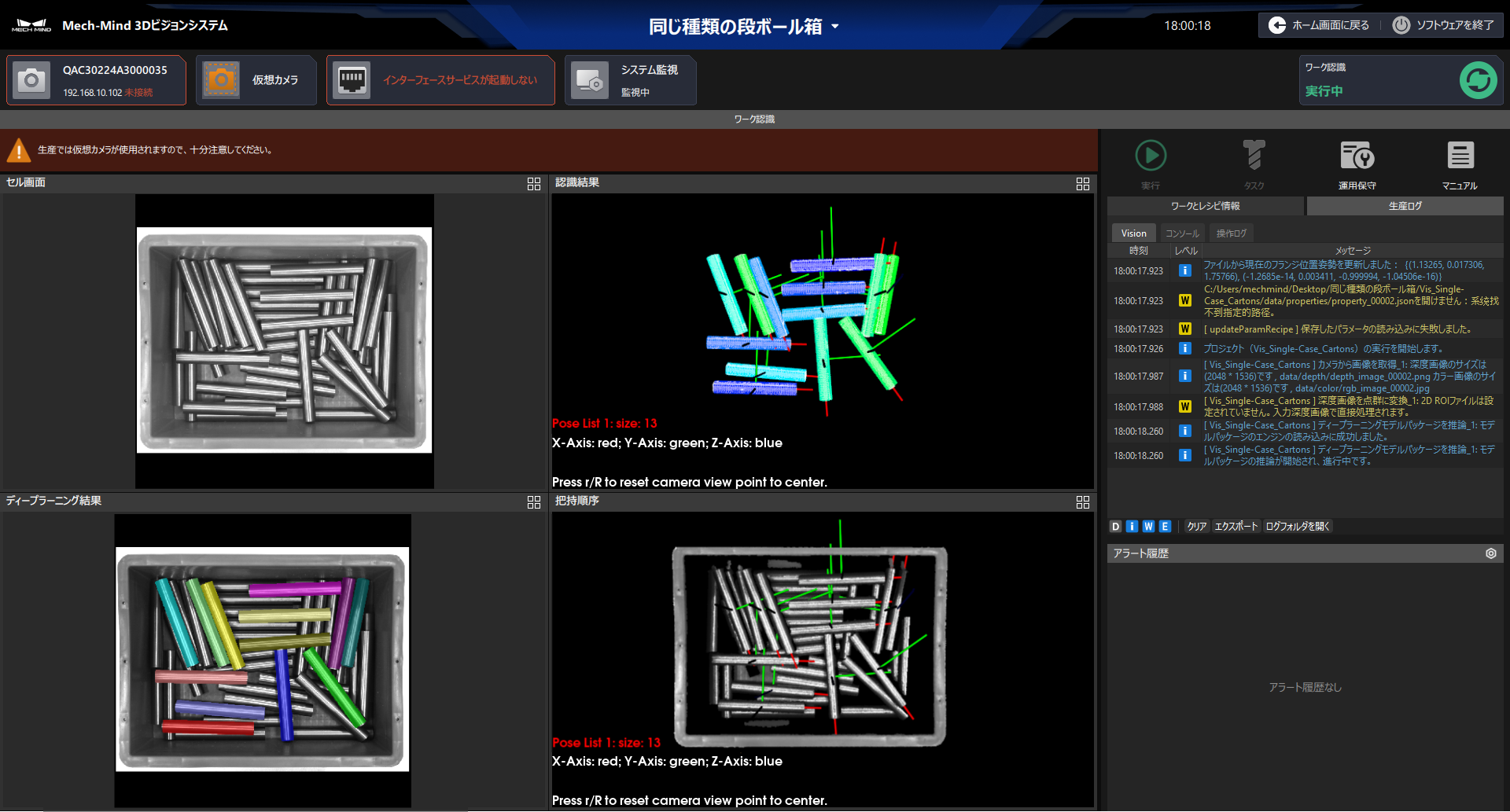Switch to the ワークとレシピ情報 tab
The height and width of the screenshot is (812, 1510).
tap(1206, 206)
